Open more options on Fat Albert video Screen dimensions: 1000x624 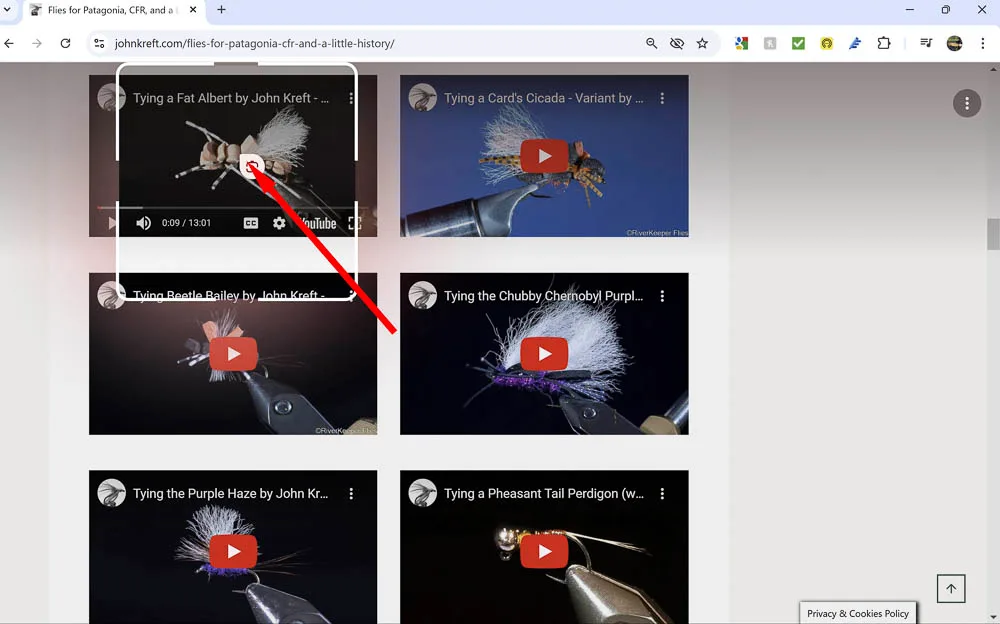point(351,98)
